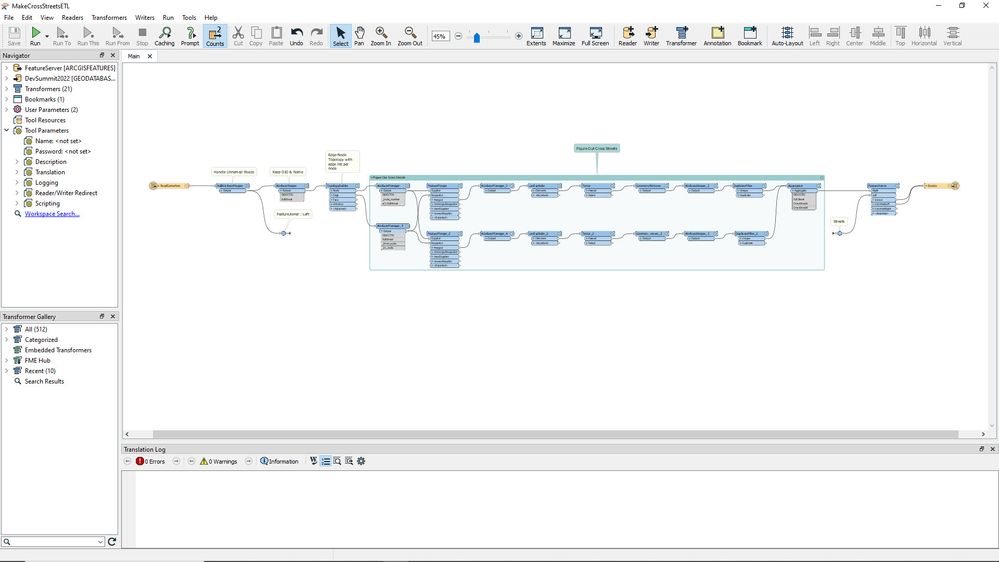Click the Cut scissors icon

(238, 36)
